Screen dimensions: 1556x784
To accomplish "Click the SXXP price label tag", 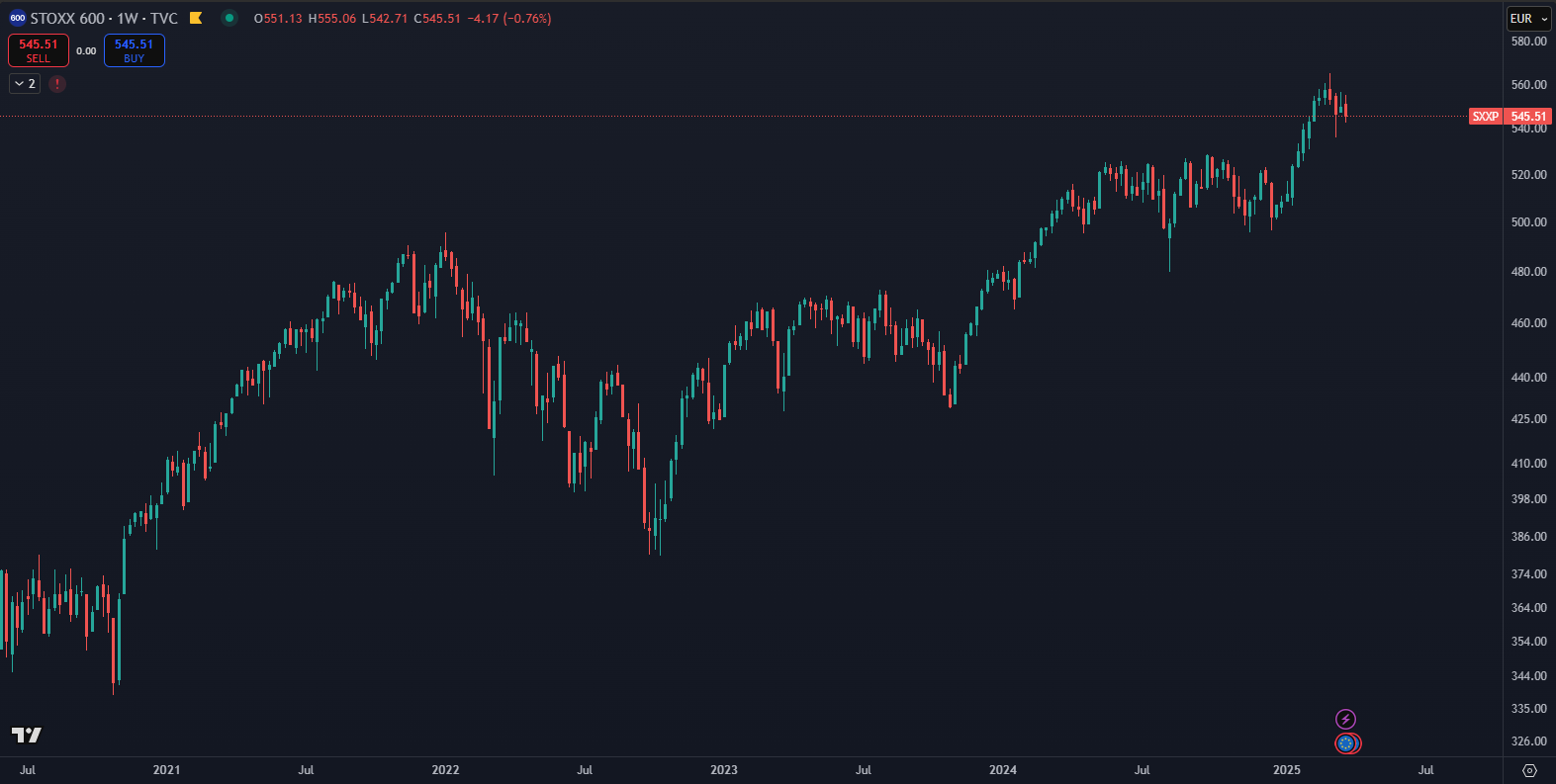I will coord(1485,117).
